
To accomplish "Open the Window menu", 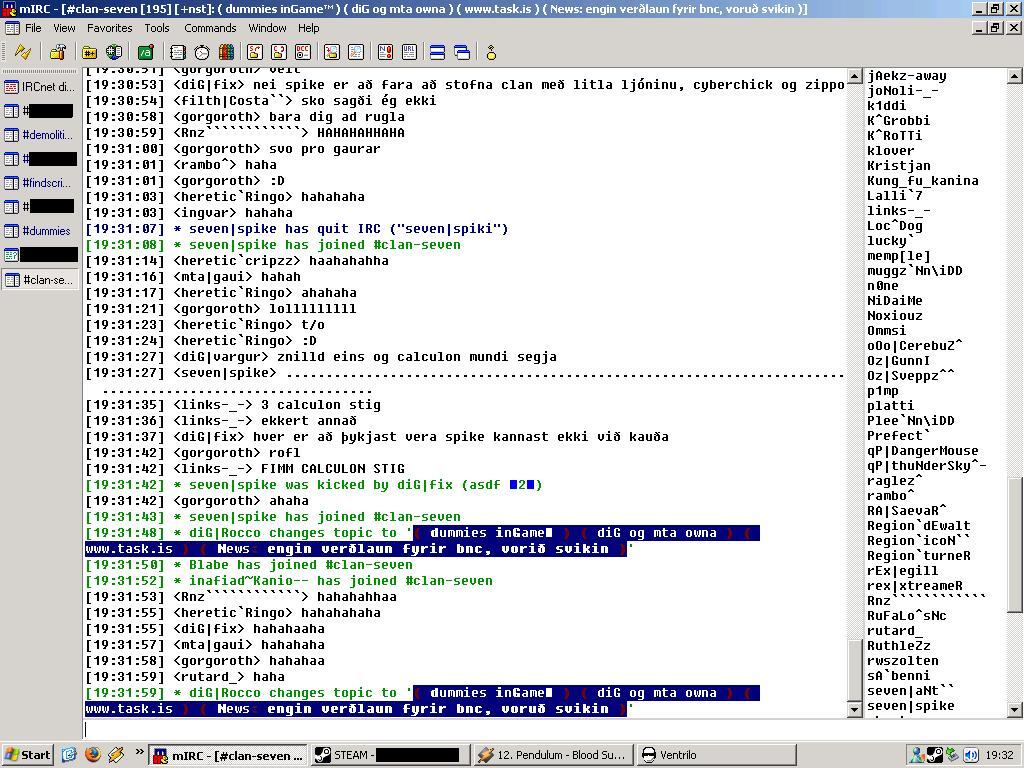I will tap(267, 28).
